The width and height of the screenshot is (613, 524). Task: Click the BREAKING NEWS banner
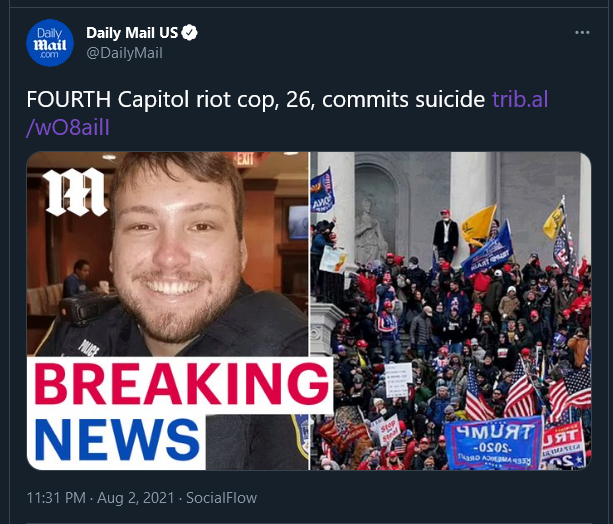pyautogui.click(x=179, y=412)
